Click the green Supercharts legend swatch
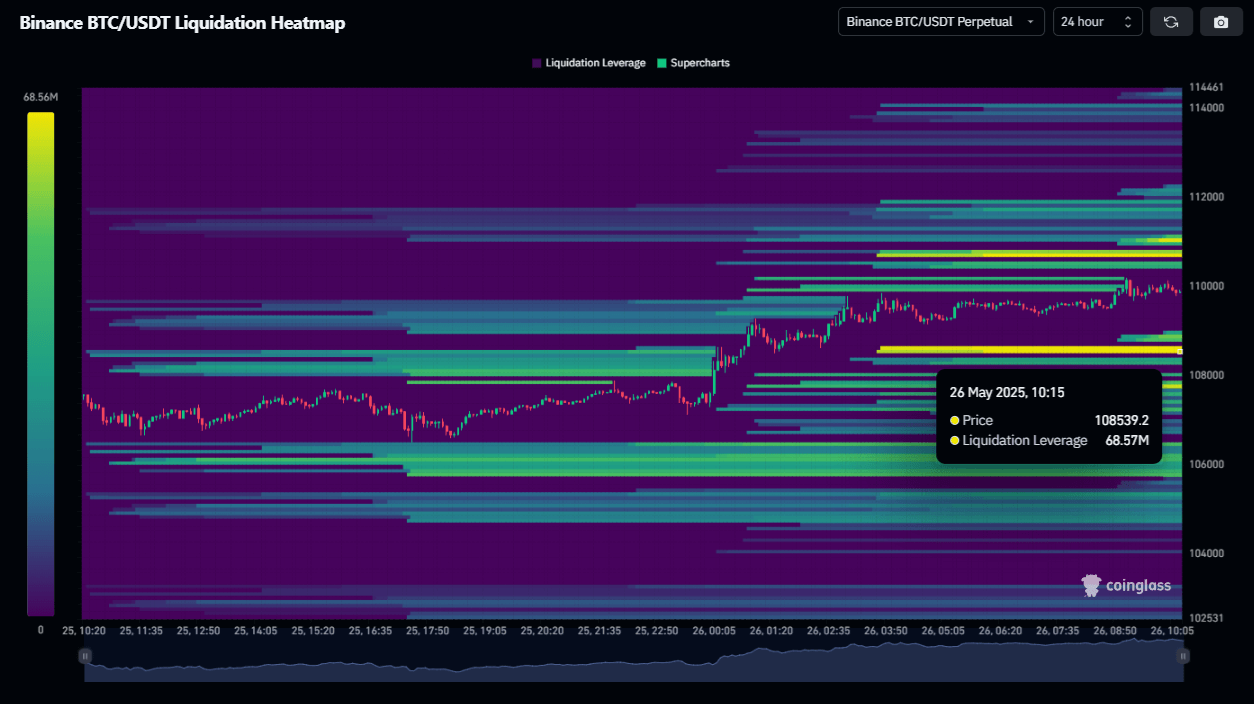1254x704 pixels. (x=661, y=63)
